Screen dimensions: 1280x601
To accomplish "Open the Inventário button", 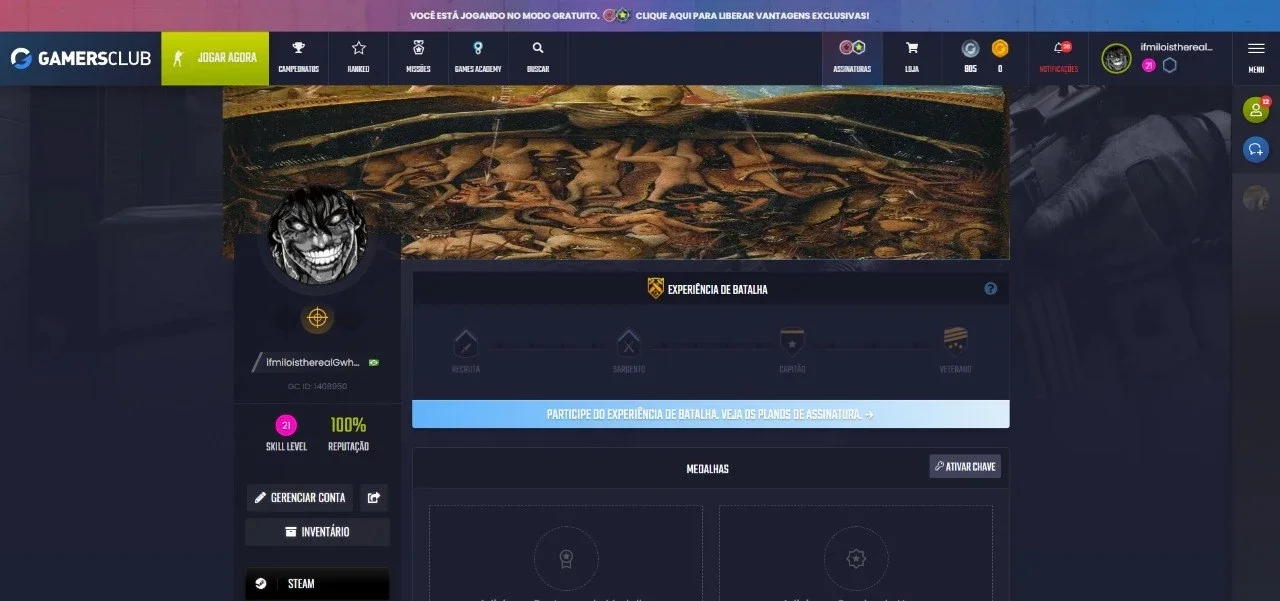I will pos(317,532).
